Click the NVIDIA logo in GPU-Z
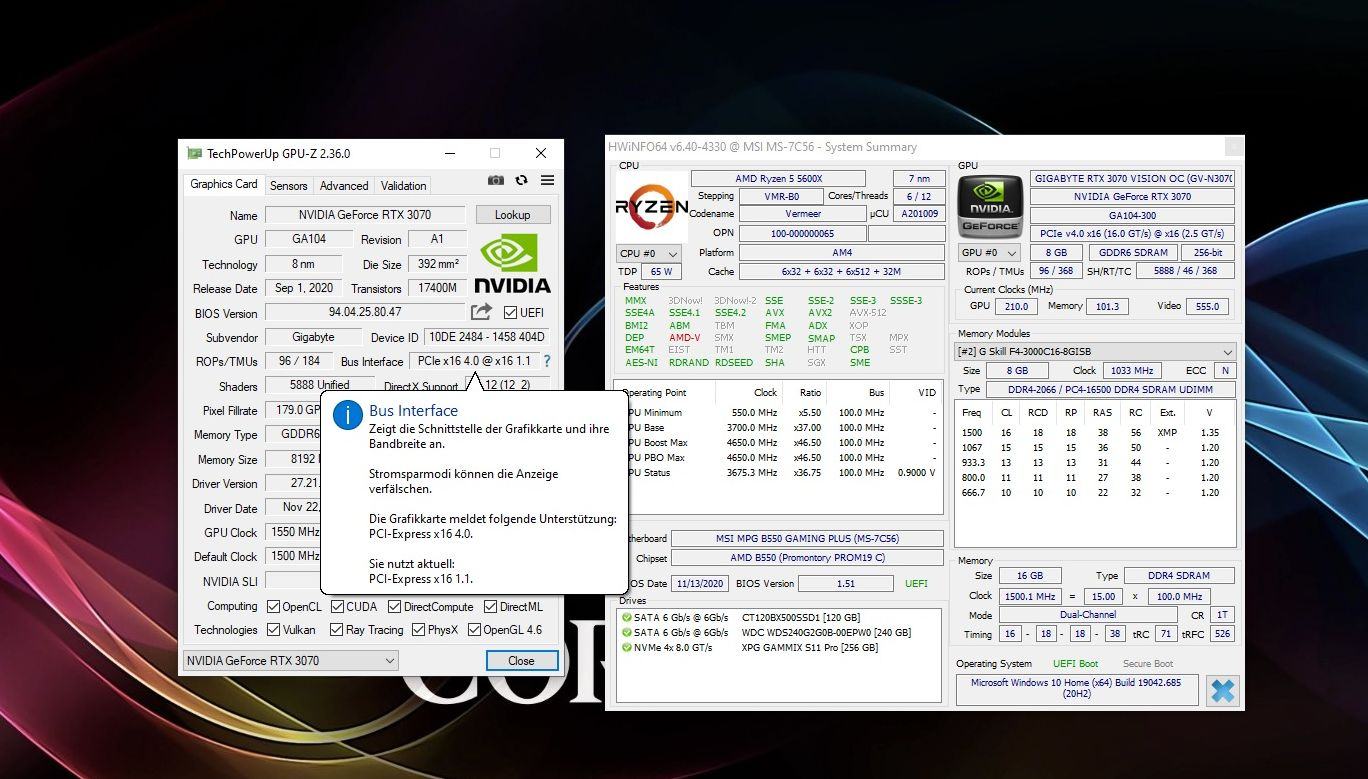 click(x=512, y=264)
